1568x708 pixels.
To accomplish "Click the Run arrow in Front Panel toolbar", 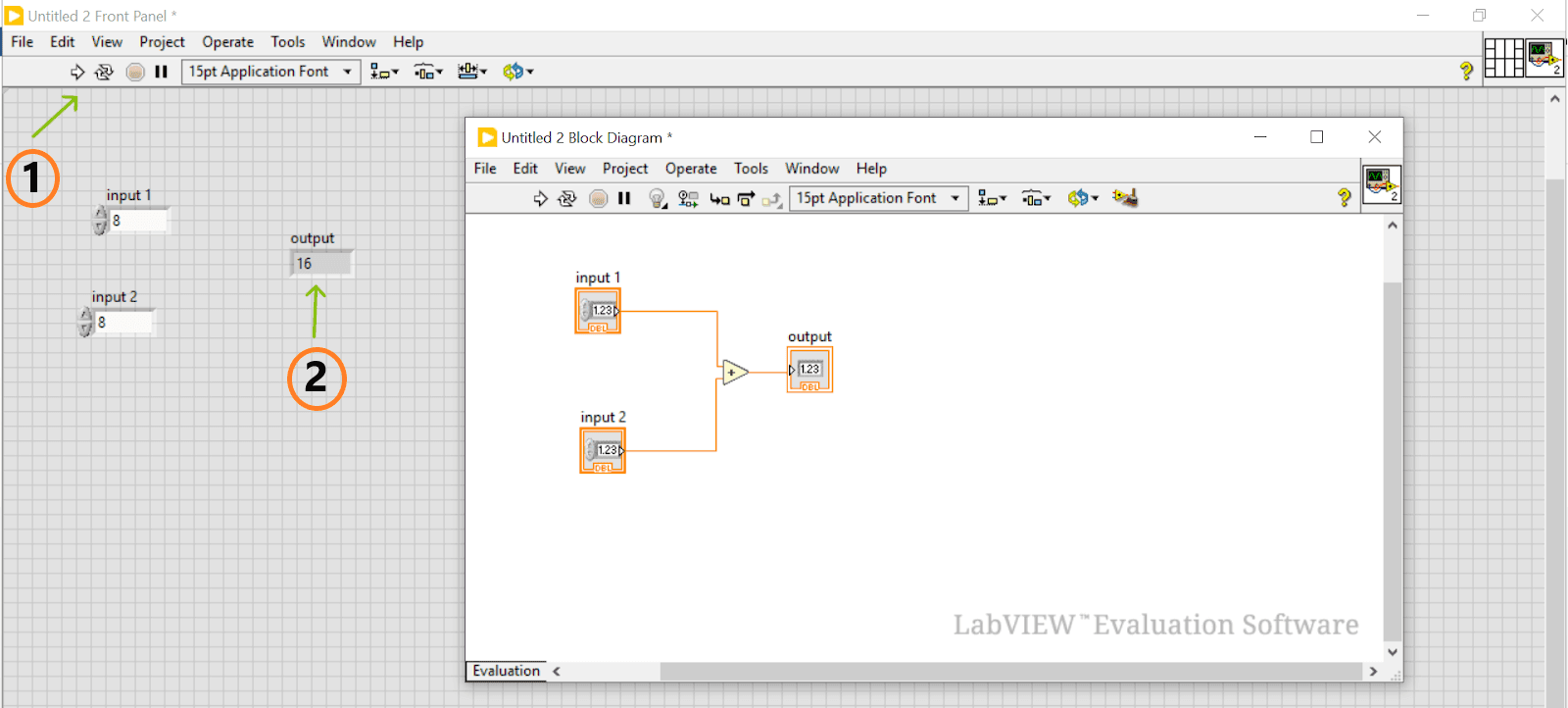I will pyautogui.click(x=77, y=72).
